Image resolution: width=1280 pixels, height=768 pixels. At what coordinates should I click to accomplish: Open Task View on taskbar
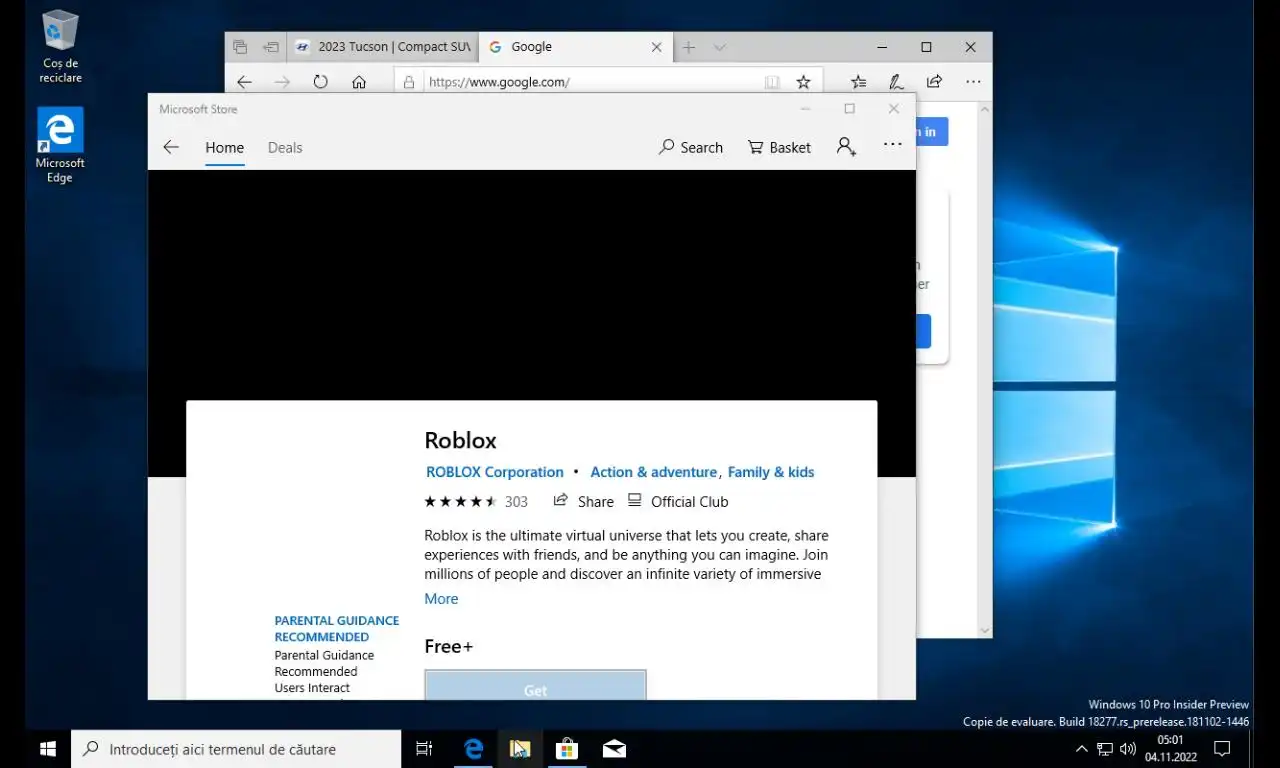424,748
